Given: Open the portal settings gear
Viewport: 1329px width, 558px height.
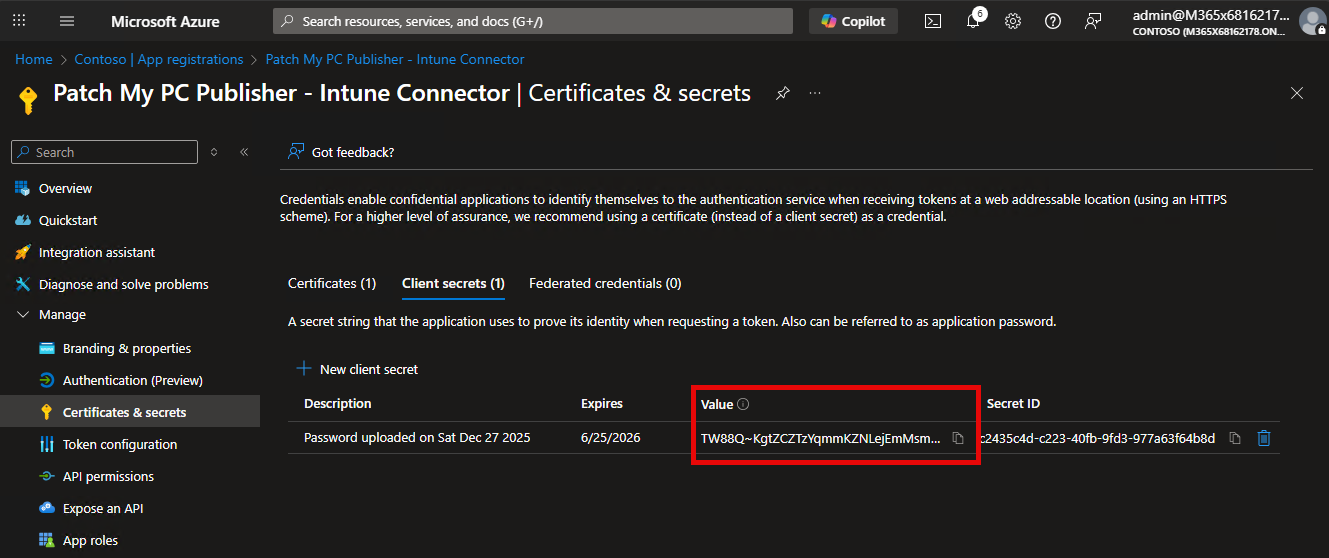Looking at the screenshot, I should click(x=1013, y=21).
